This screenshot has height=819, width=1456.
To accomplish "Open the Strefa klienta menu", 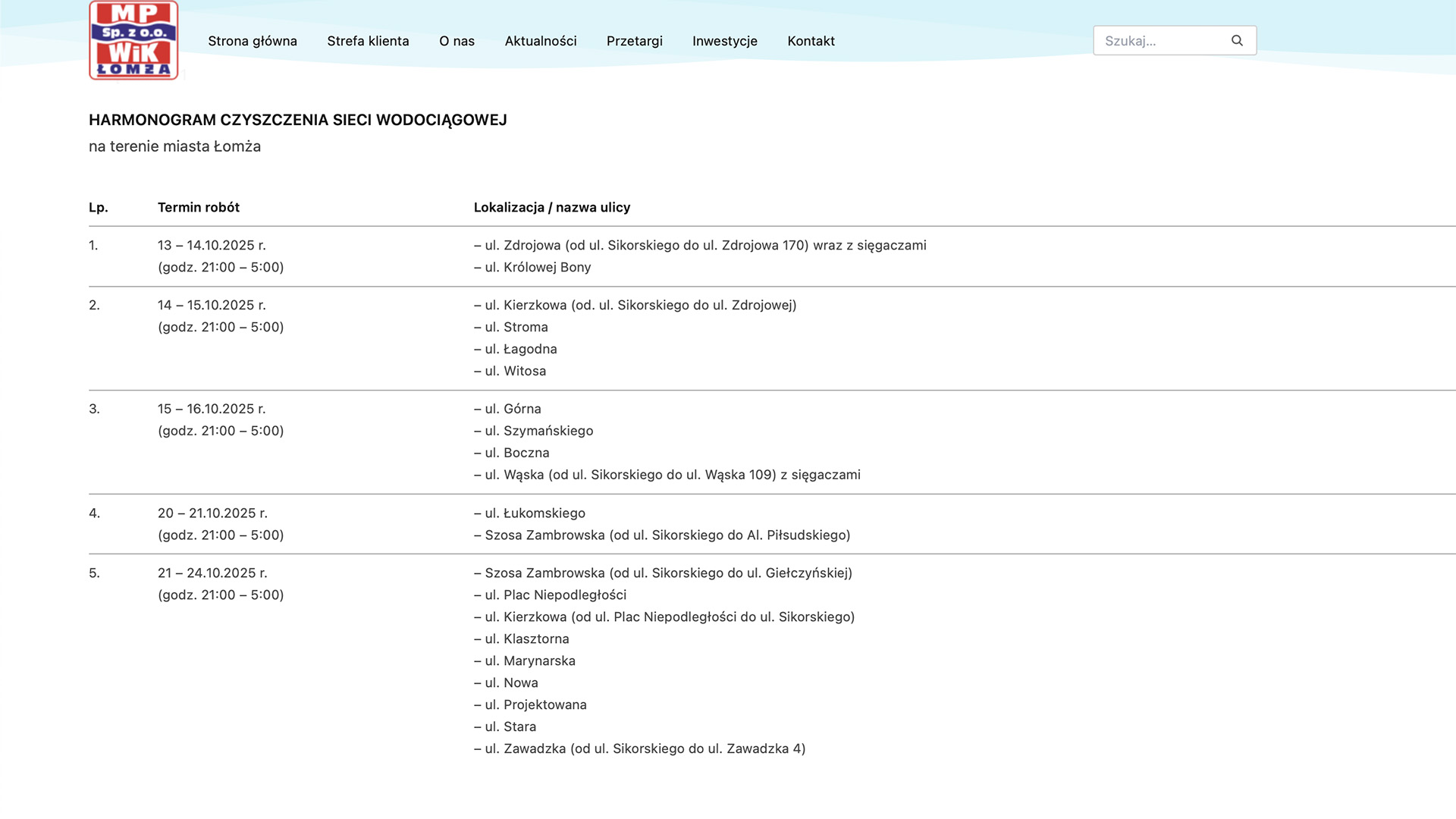I will click(368, 41).
